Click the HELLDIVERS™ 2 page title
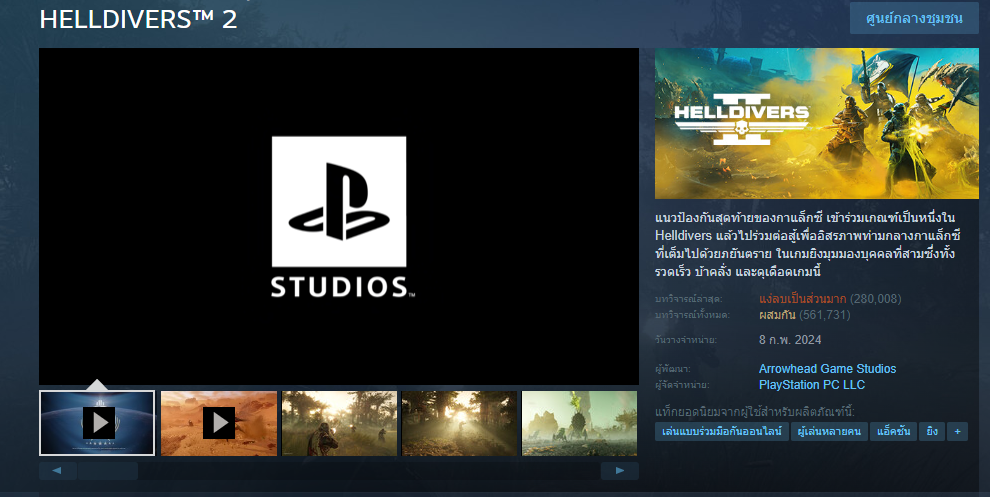990x497 pixels. [x=138, y=19]
